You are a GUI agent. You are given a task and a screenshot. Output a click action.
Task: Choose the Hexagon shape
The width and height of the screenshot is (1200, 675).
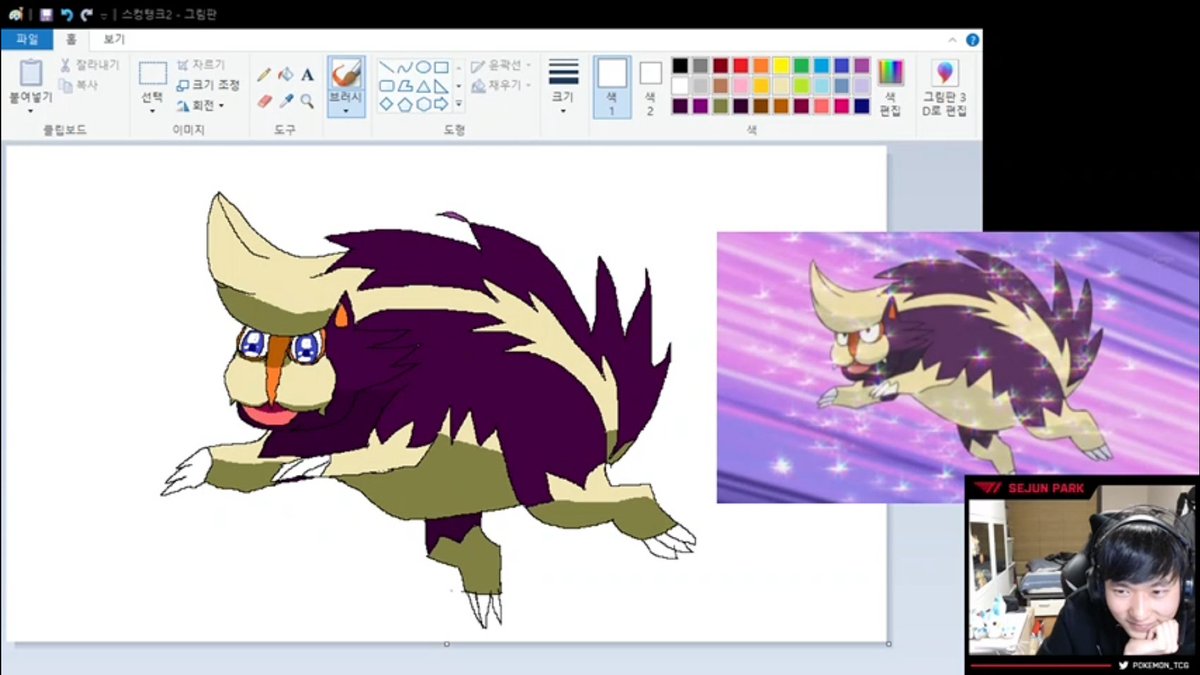click(x=423, y=104)
